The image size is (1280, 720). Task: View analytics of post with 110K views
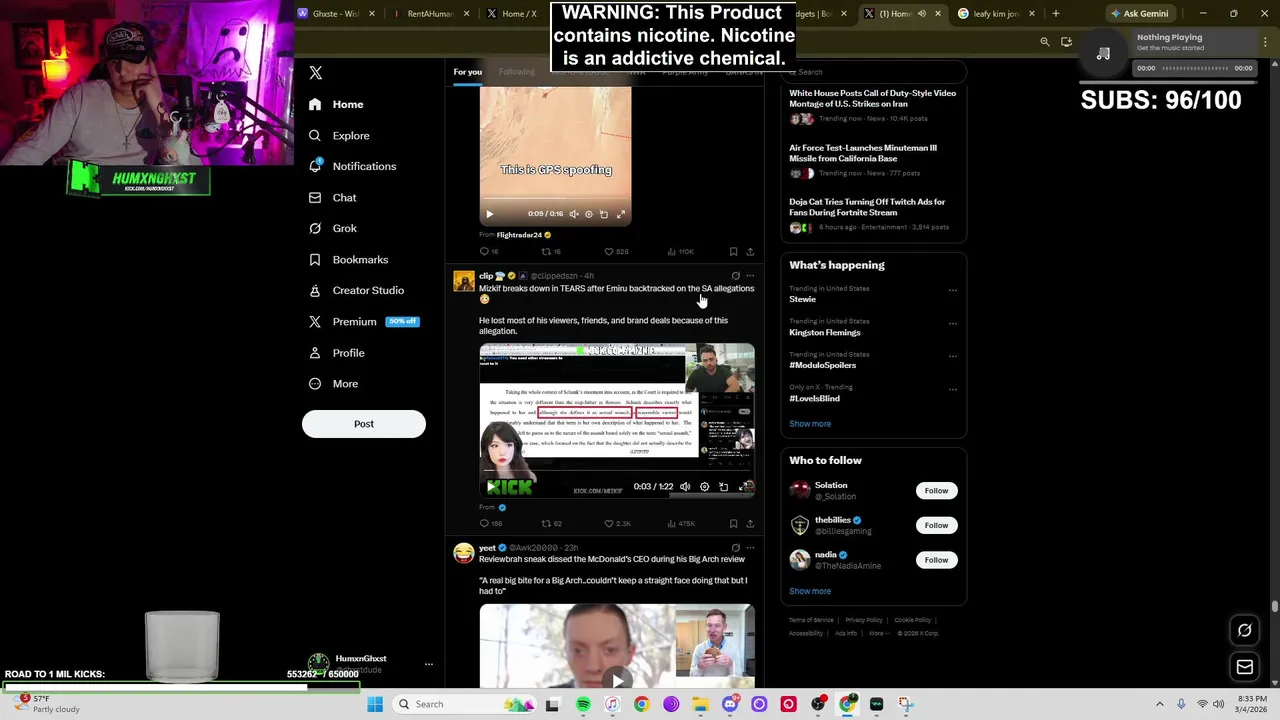(680, 252)
